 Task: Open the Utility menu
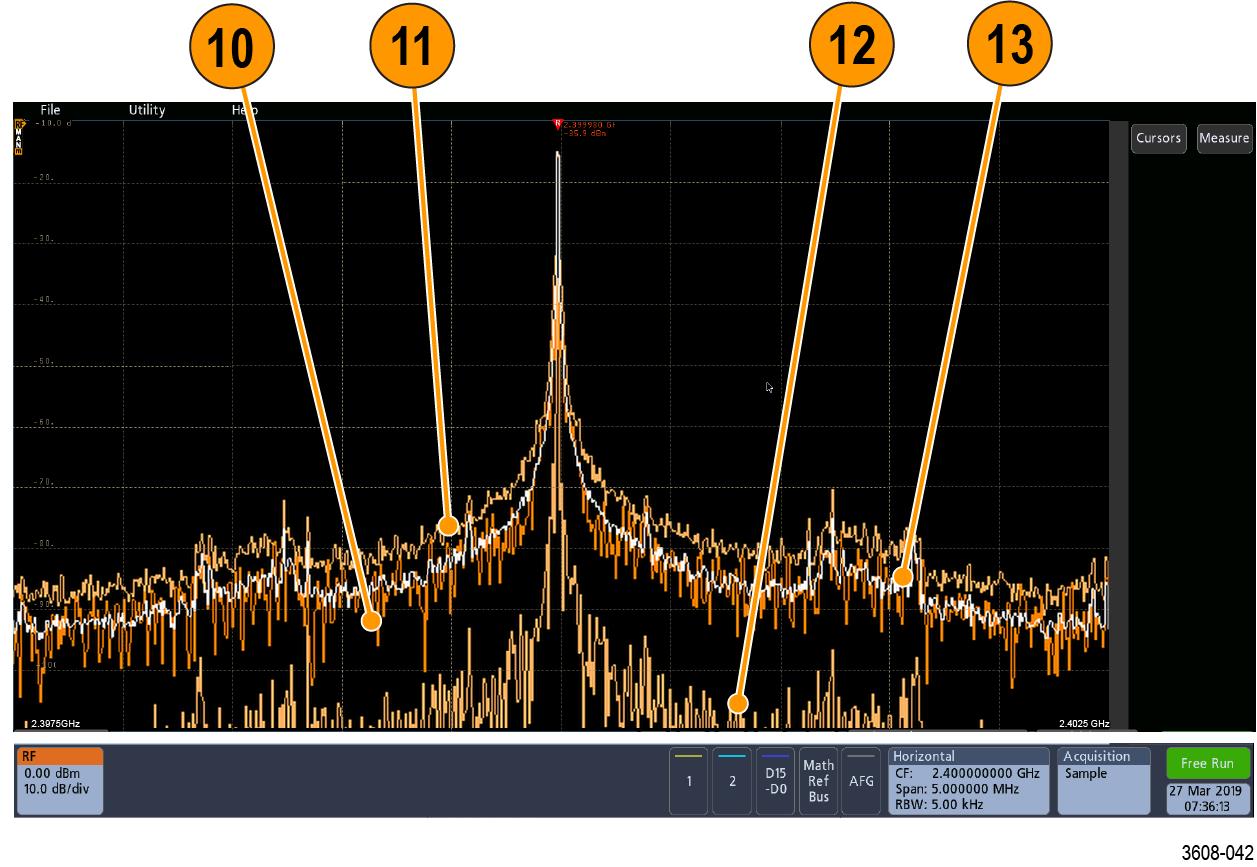[147, 110]
